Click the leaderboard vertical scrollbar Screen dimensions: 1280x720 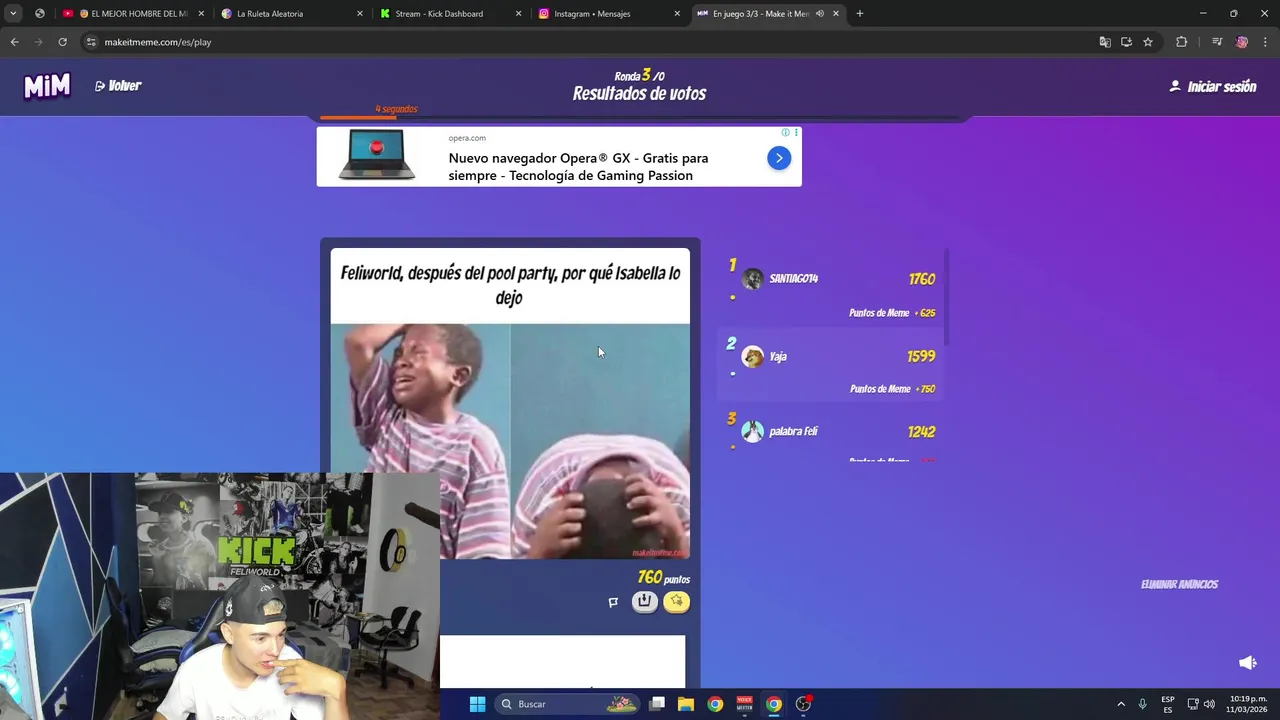[945, 296]
